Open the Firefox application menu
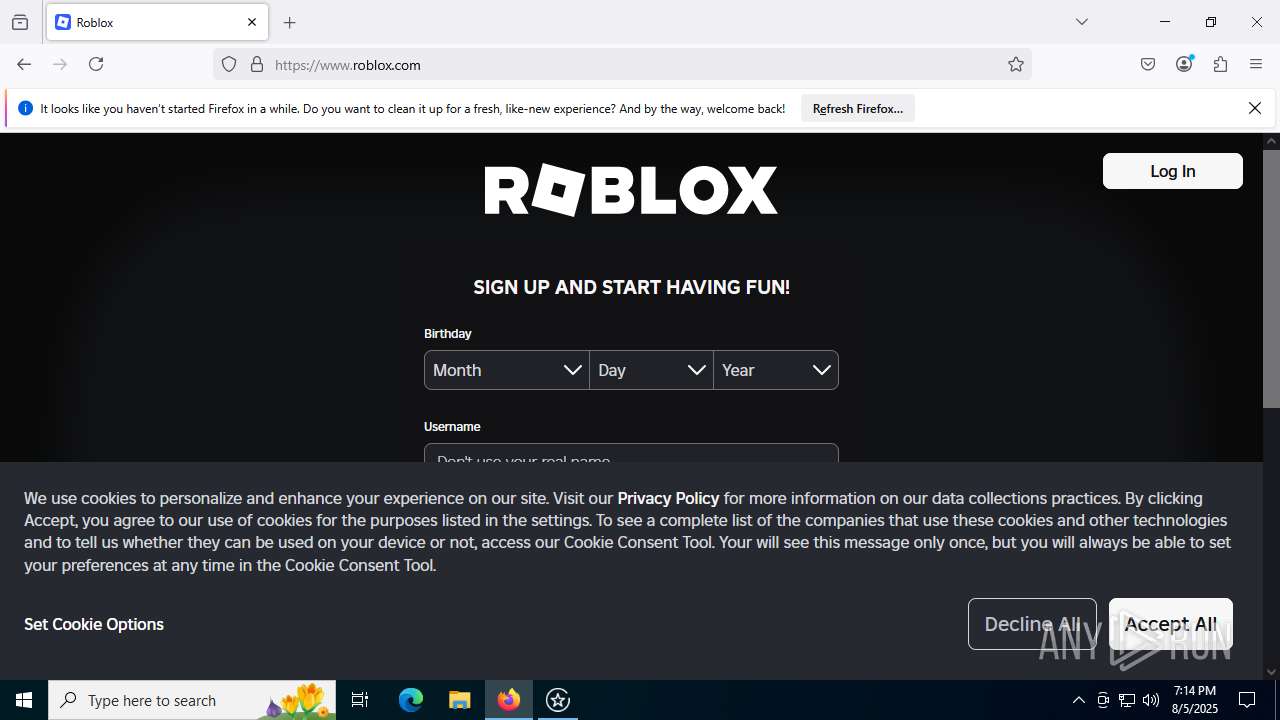The height and width of the screenshot is (720, 1280). tap(1256, 64)
